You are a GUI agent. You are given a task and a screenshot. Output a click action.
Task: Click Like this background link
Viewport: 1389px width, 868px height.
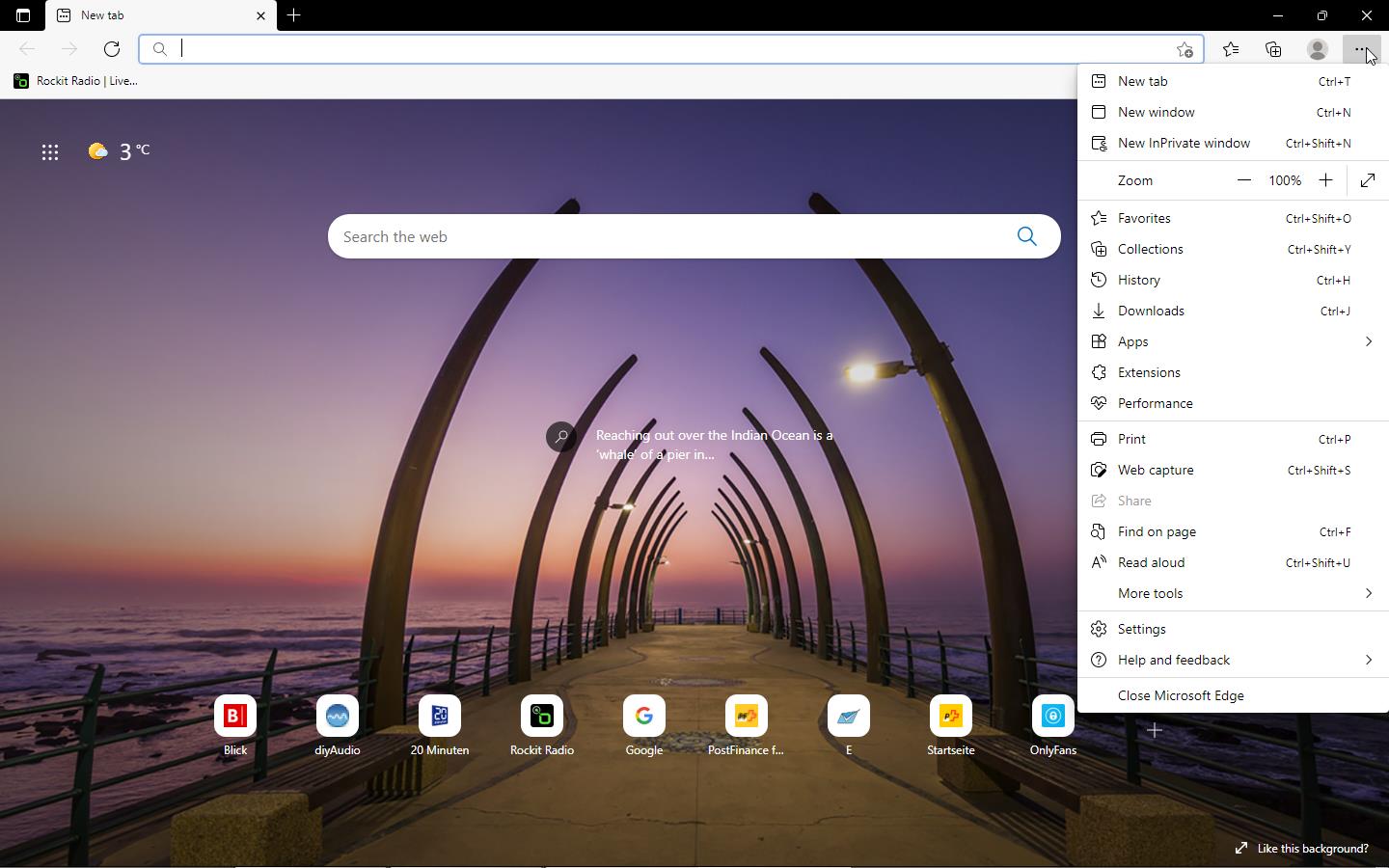(x=1302, y=849)
